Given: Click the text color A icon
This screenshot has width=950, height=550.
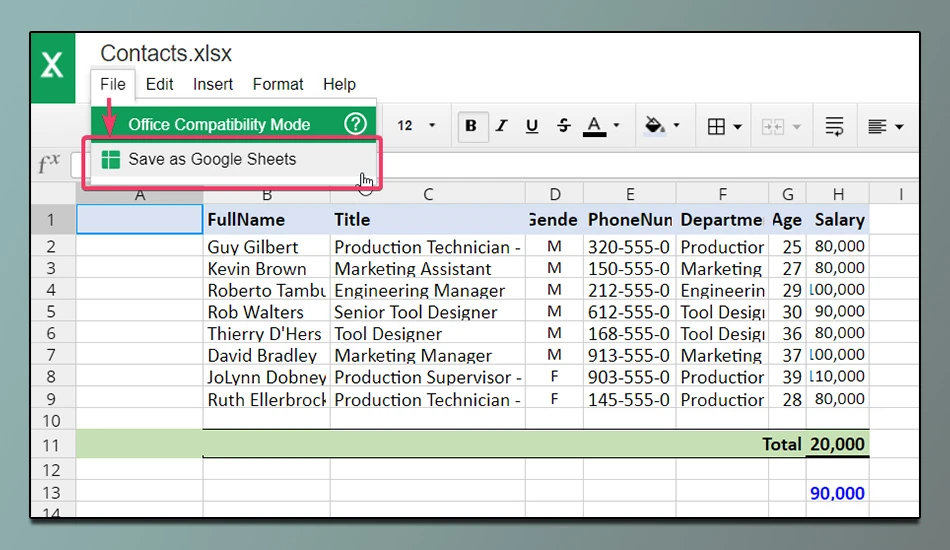Looking at the screenshot, I should (594, 126).
